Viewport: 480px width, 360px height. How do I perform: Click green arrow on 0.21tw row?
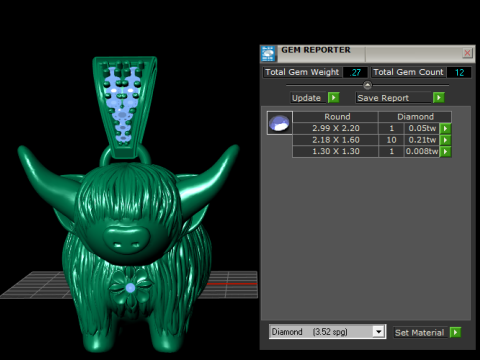click(x=445, y=140)
